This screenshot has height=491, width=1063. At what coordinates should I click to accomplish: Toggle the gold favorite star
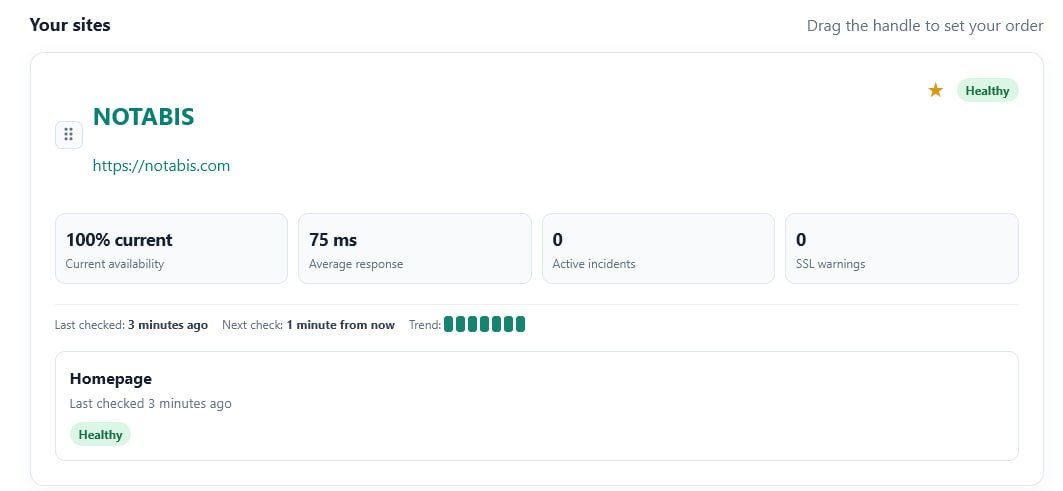tap(936, 90)
